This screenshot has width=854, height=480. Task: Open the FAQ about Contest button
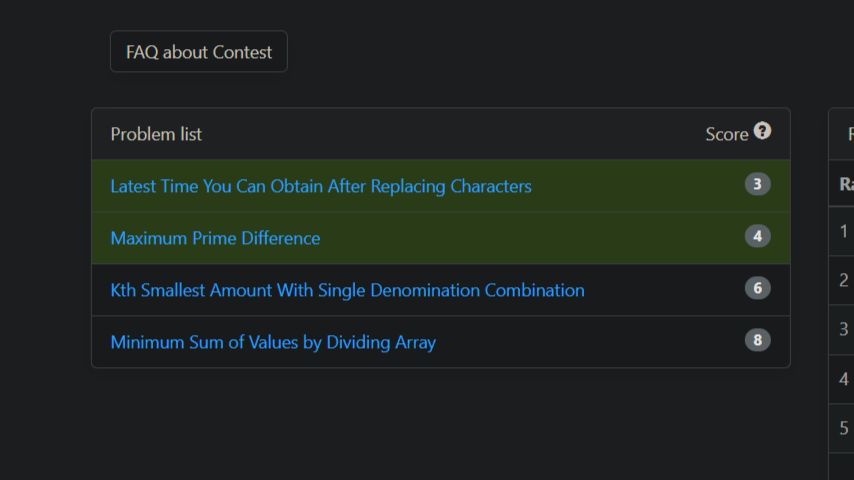199,52
